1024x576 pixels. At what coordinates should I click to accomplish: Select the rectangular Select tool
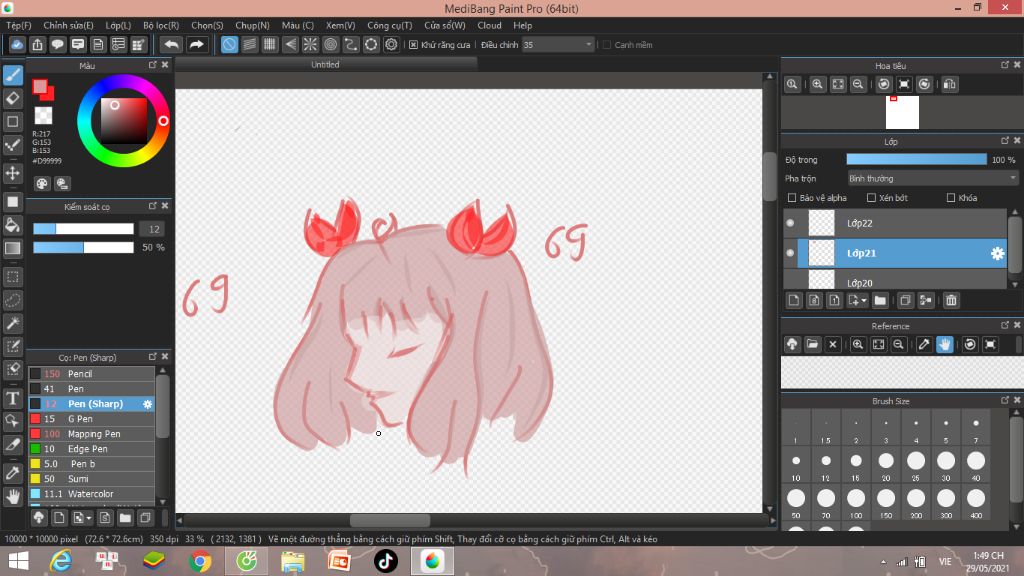[x=12, y=277]
